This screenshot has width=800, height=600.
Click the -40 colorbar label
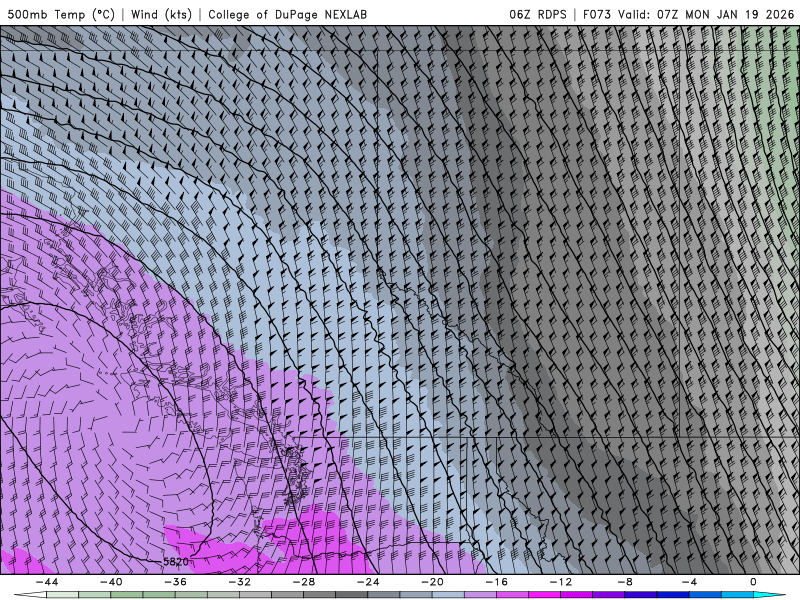click(111, 582)
